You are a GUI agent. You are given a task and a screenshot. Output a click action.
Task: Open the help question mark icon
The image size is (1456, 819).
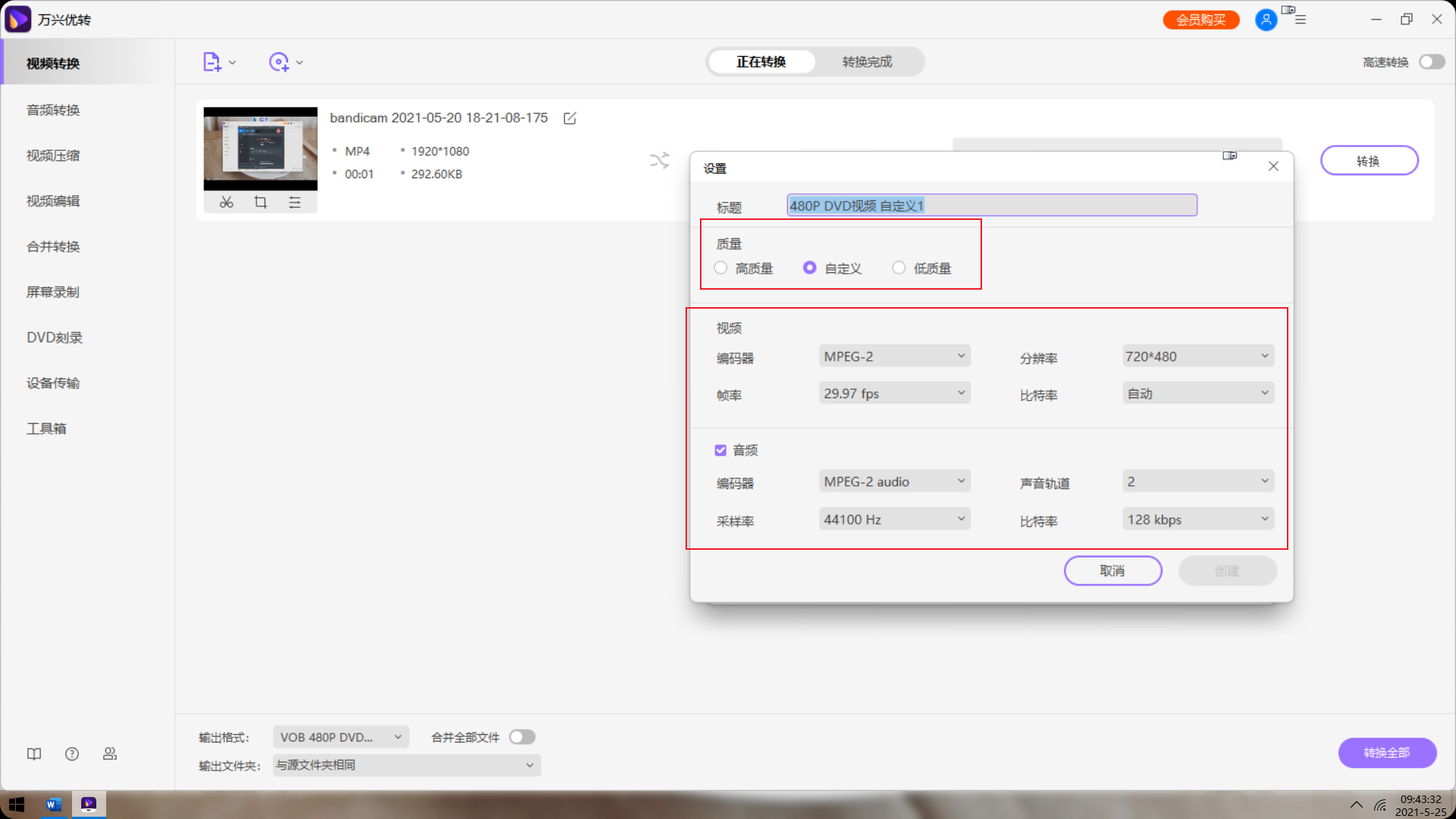(72, 753)
